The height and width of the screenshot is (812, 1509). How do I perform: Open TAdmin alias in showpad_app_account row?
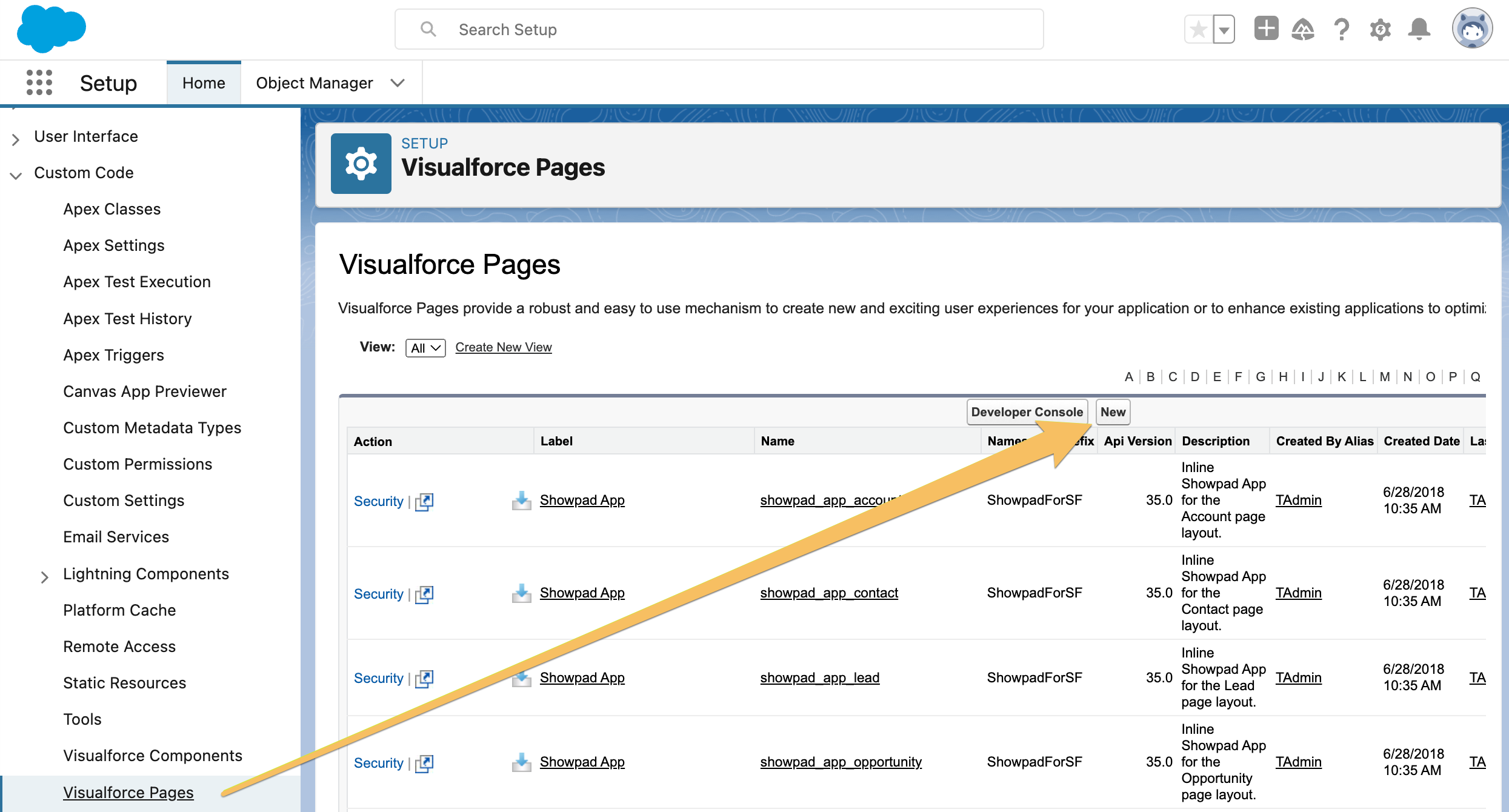tap(1299, 500)
